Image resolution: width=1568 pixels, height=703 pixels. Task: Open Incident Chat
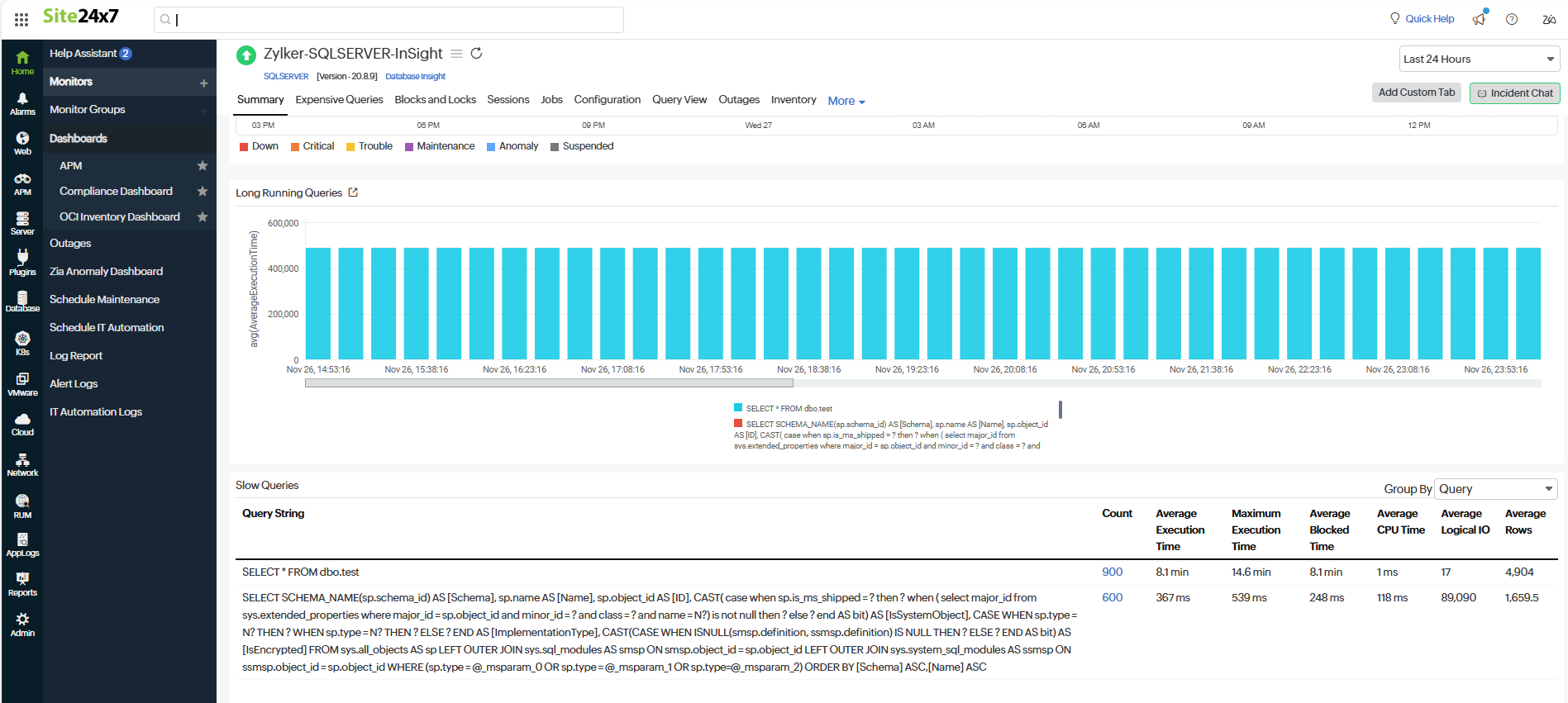(1514, 93)
